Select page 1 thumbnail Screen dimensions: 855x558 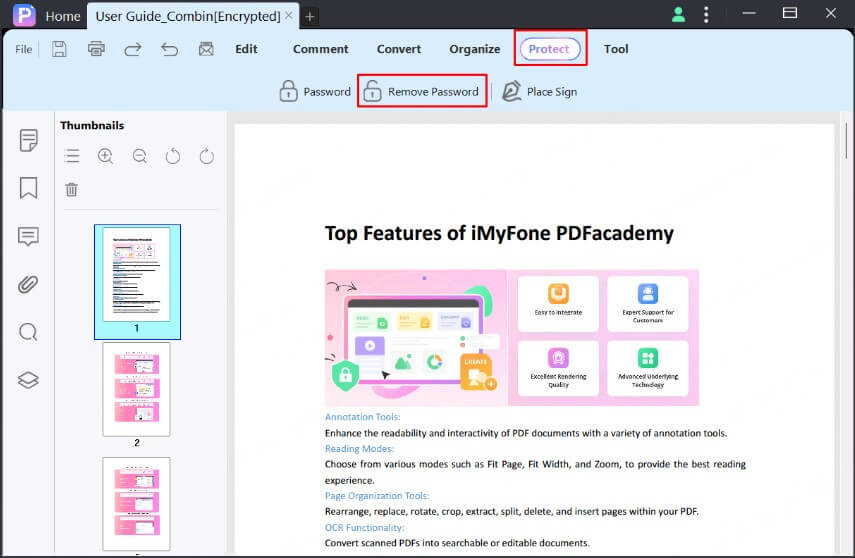tap(137, 281)
